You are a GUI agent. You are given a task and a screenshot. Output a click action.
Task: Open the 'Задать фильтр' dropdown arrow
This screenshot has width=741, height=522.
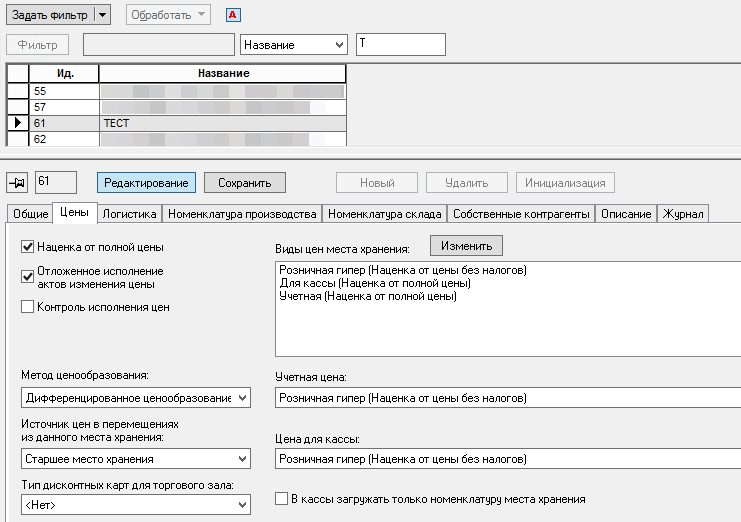(x=103, y=15)
